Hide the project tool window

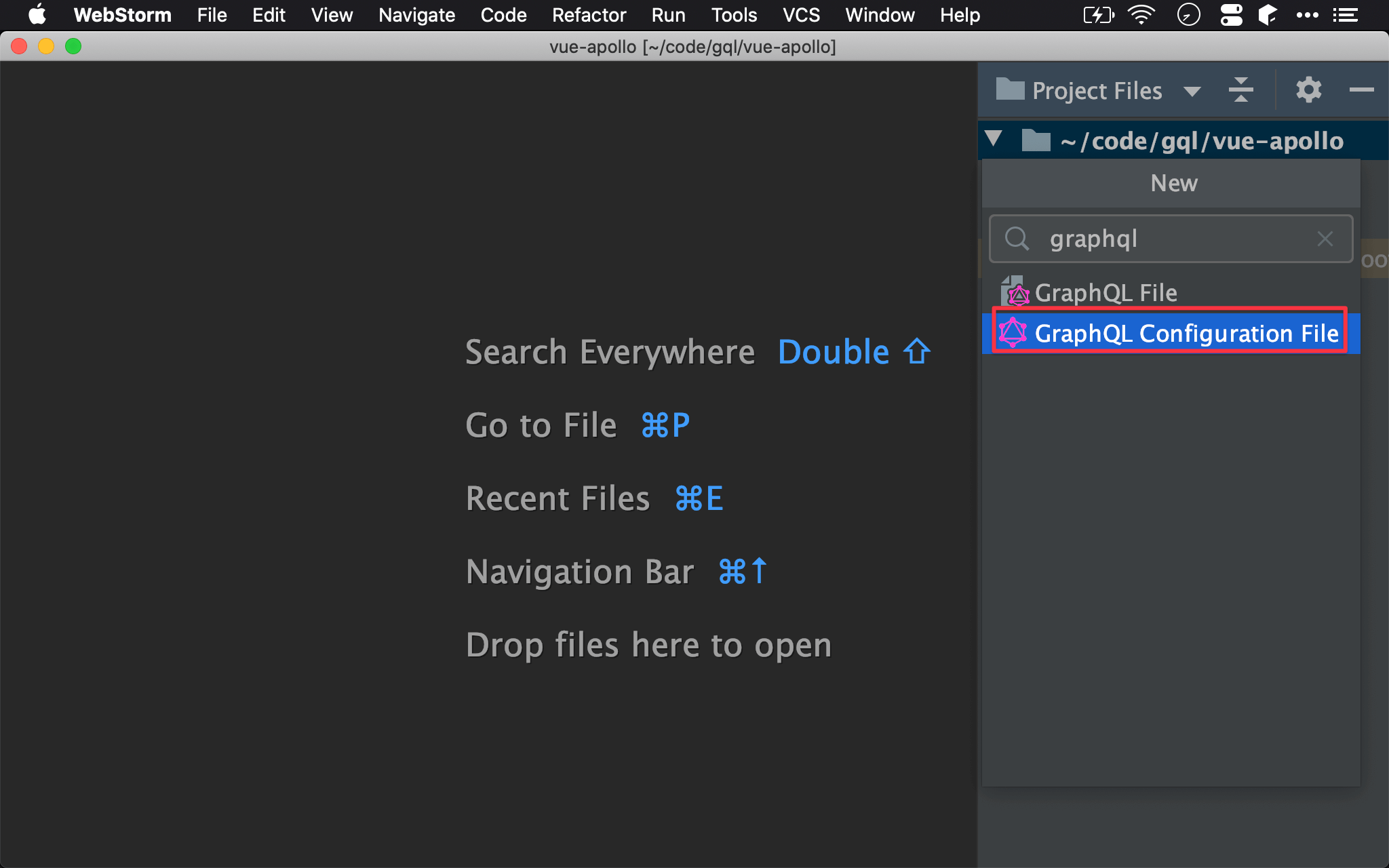1361,90
